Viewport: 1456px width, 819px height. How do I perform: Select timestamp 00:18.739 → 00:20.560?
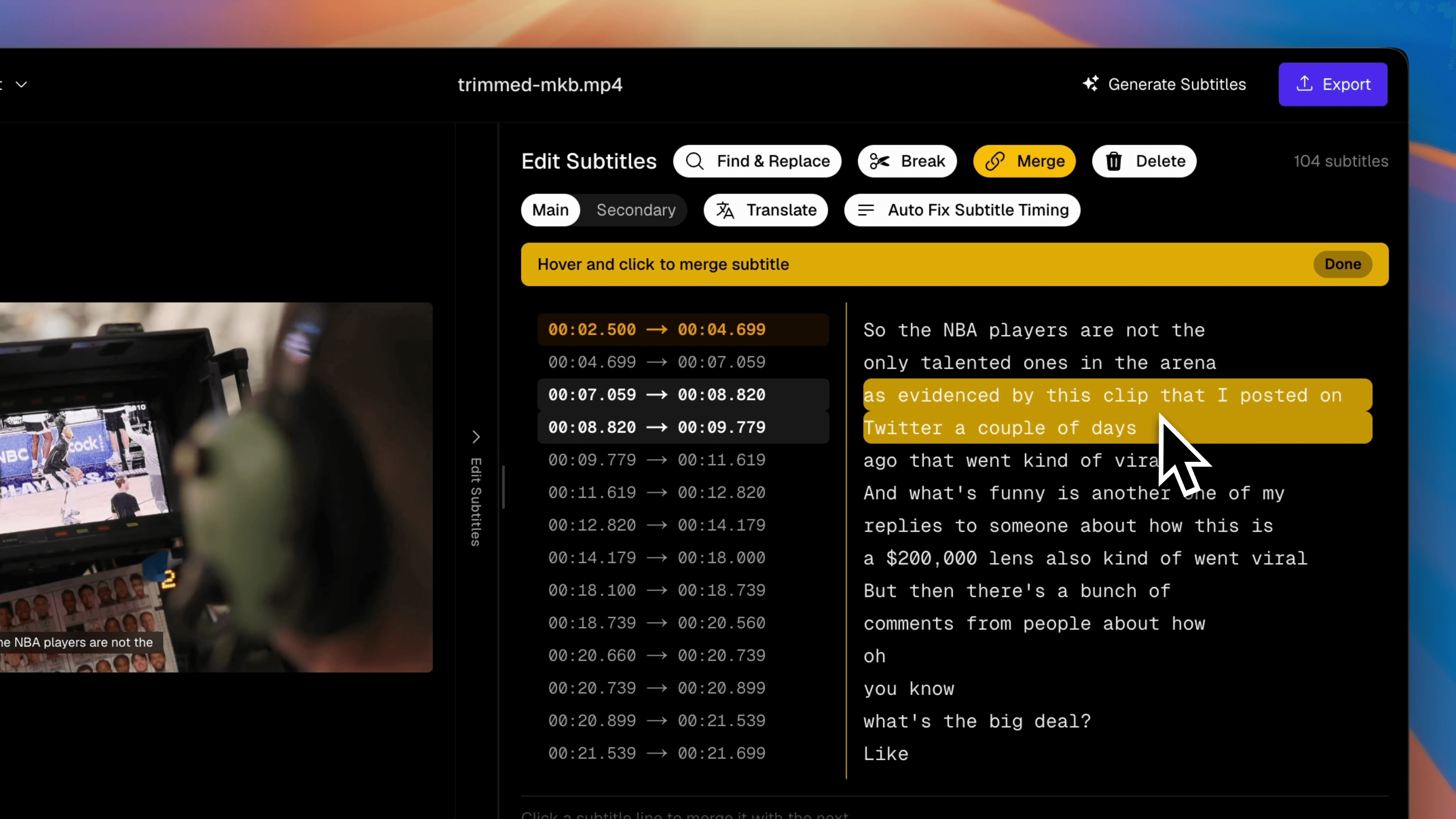coord(683,623)
